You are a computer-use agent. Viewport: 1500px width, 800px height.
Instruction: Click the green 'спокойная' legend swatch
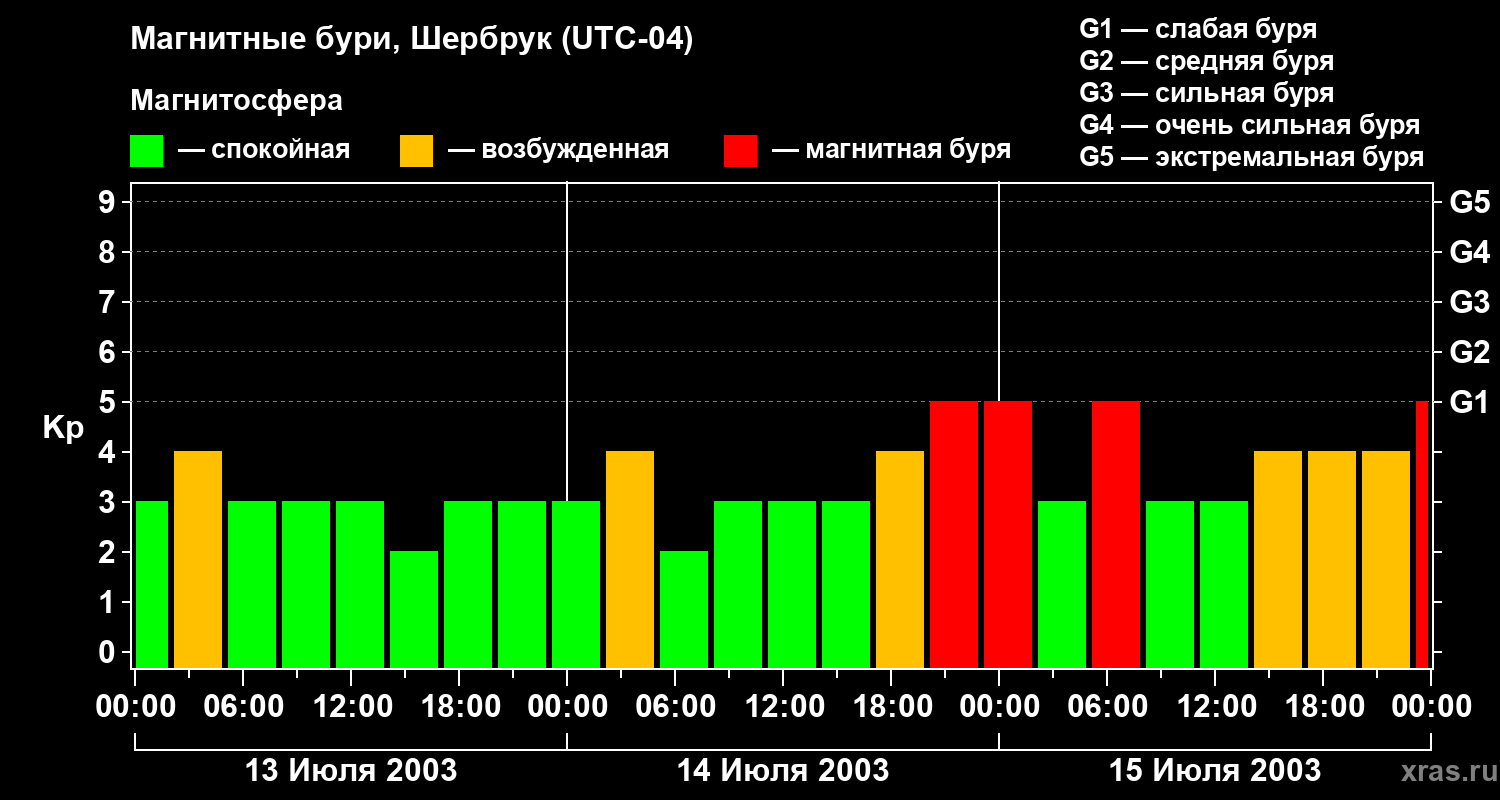(x=146, y=151)
